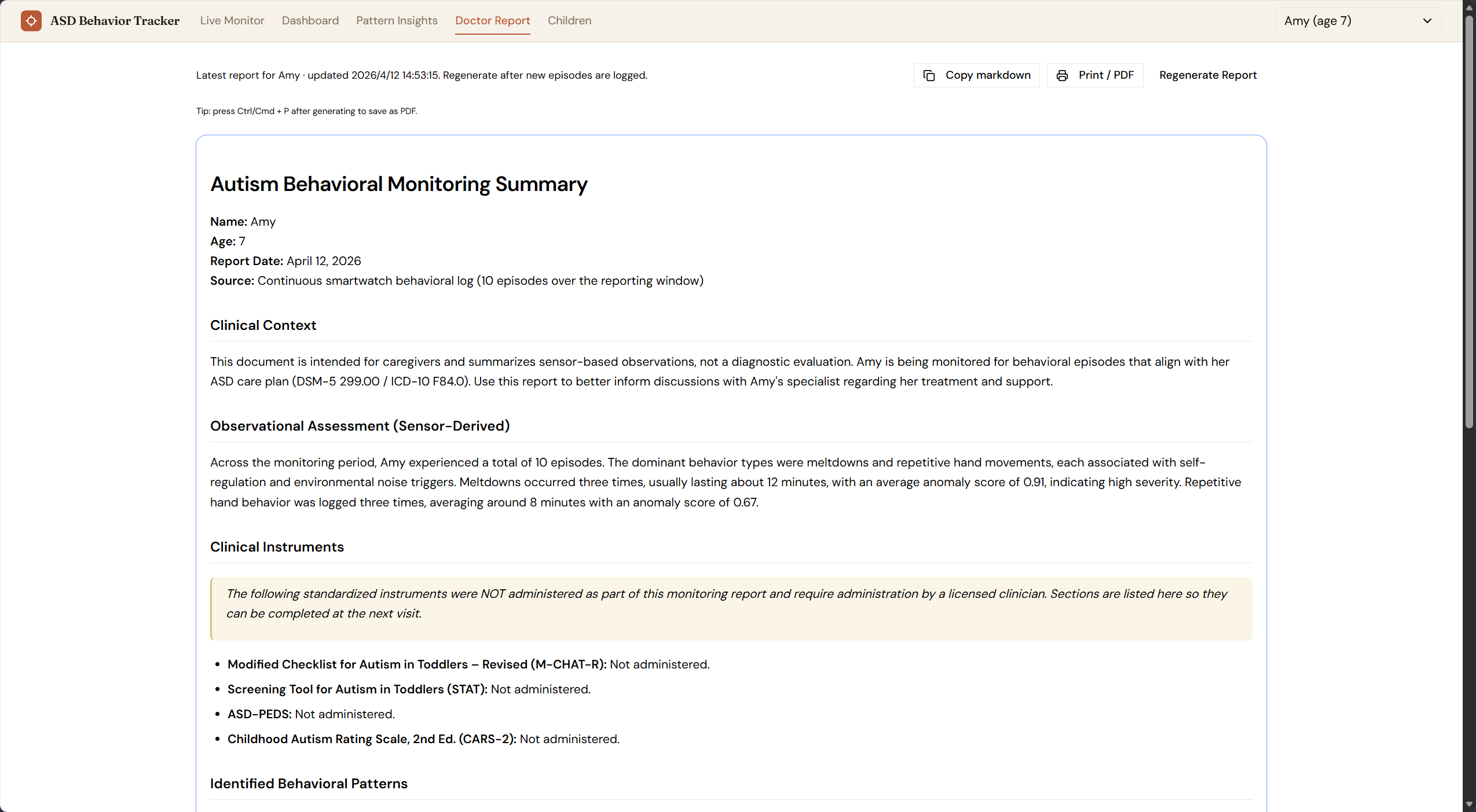
Task: Click the Regenerate Report button
Action: pyautogui.click(x=1207, y=75)
